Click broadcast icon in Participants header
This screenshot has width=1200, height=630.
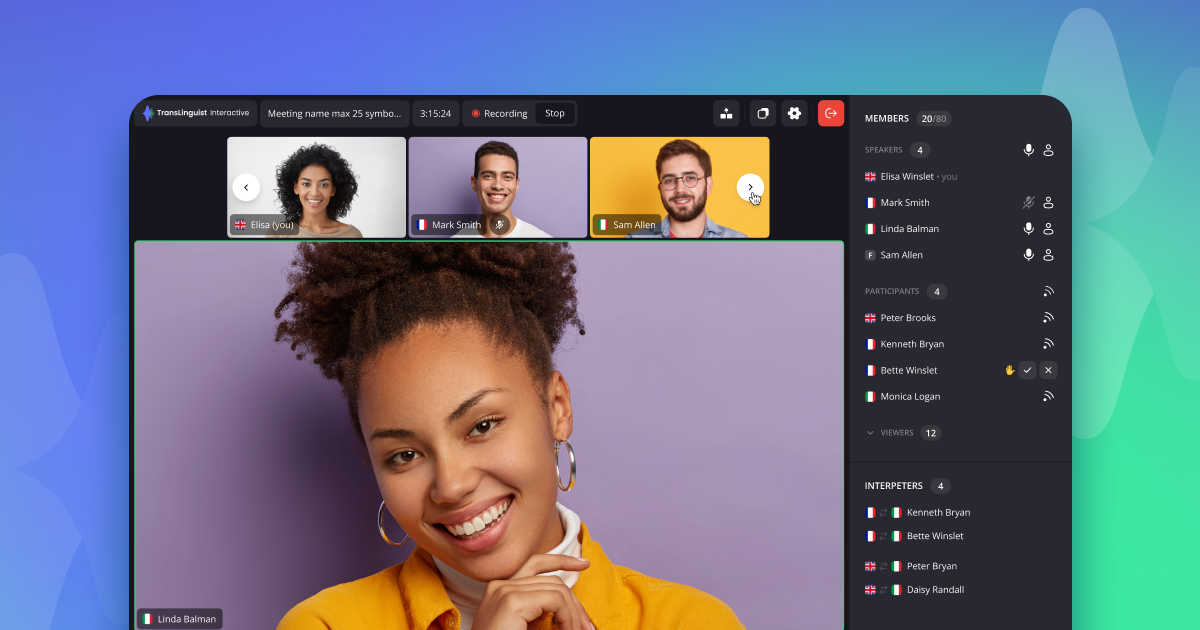(x=1048, y=291)
